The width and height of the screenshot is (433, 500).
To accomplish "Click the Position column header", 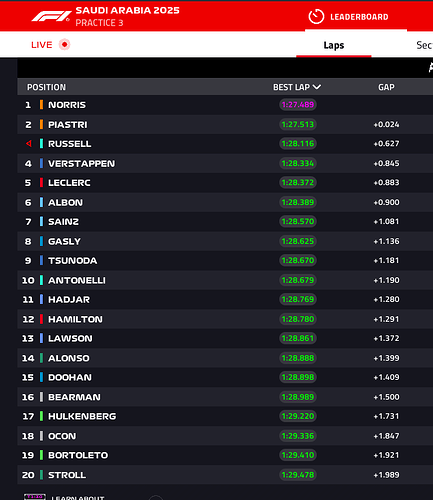I will [x=46, y=87].
